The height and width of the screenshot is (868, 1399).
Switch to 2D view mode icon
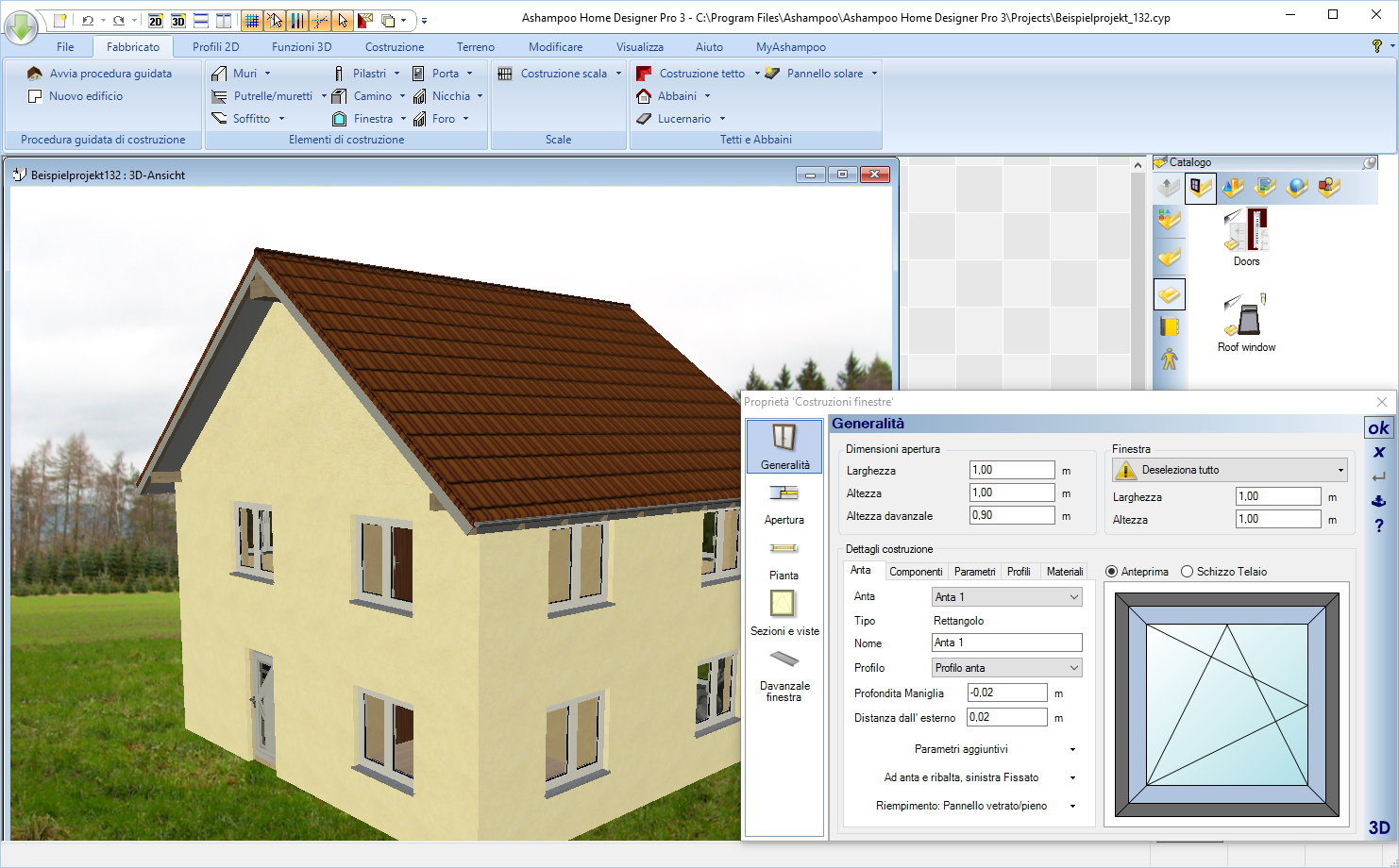click(x=156, y=21)
